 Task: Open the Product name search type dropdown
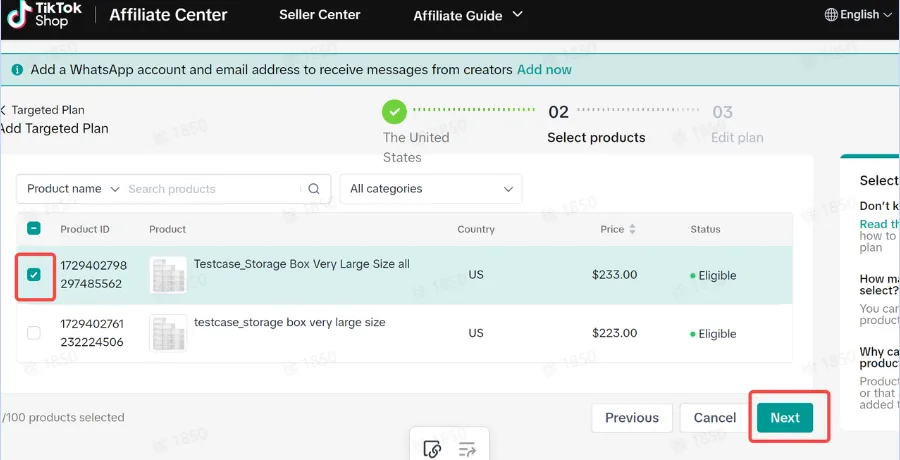[x=73, y=189]
